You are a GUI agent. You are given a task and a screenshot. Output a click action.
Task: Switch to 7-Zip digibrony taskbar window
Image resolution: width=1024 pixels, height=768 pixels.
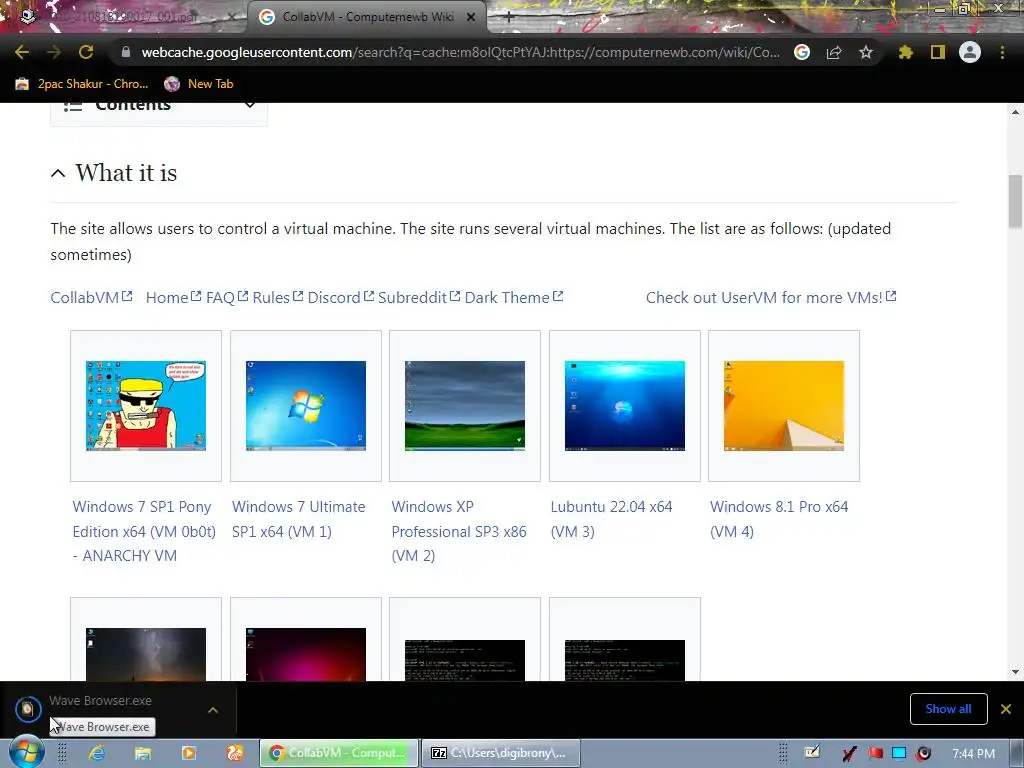500,753
